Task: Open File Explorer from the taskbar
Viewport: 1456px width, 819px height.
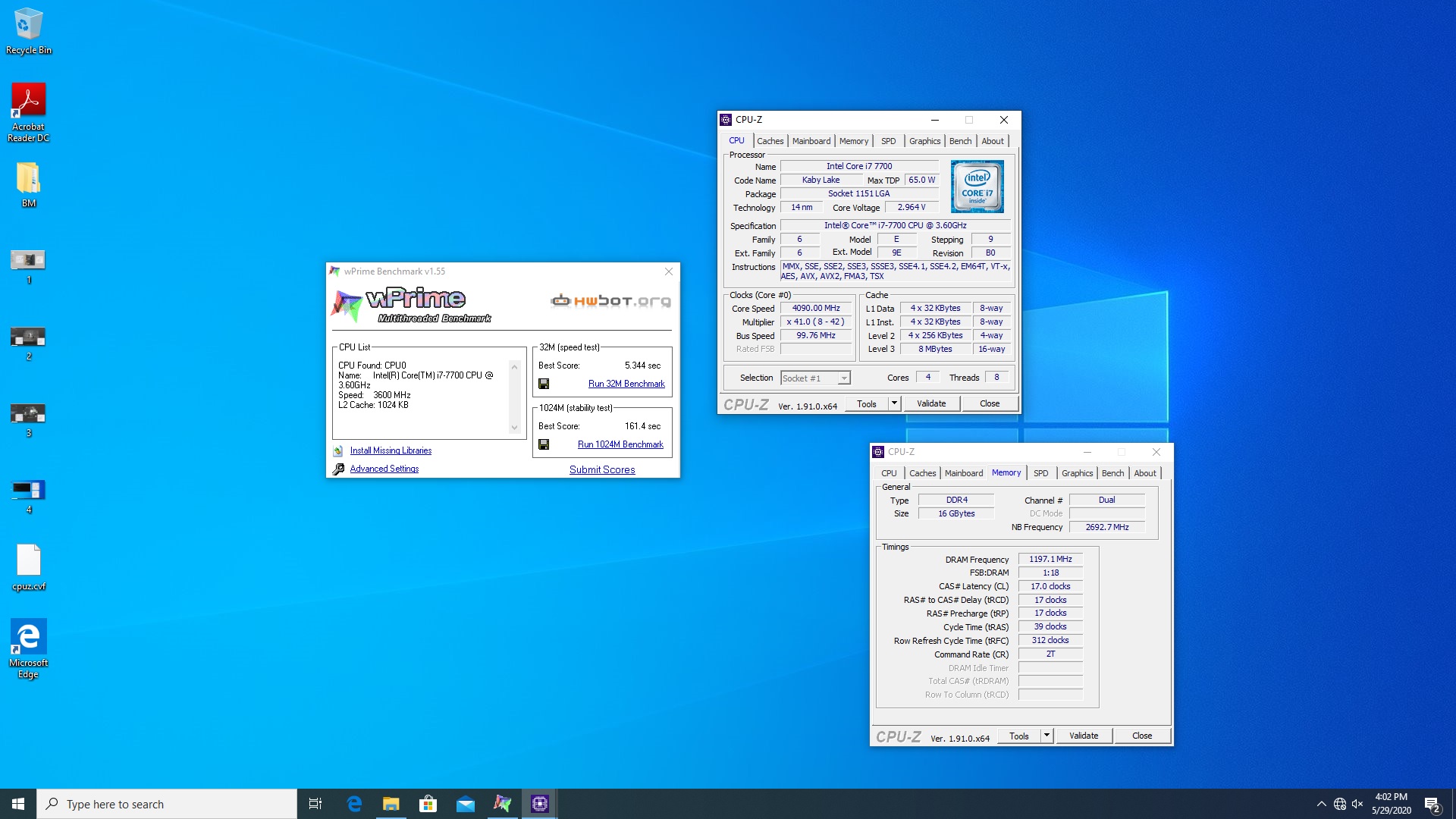Action: click(391, 804)
